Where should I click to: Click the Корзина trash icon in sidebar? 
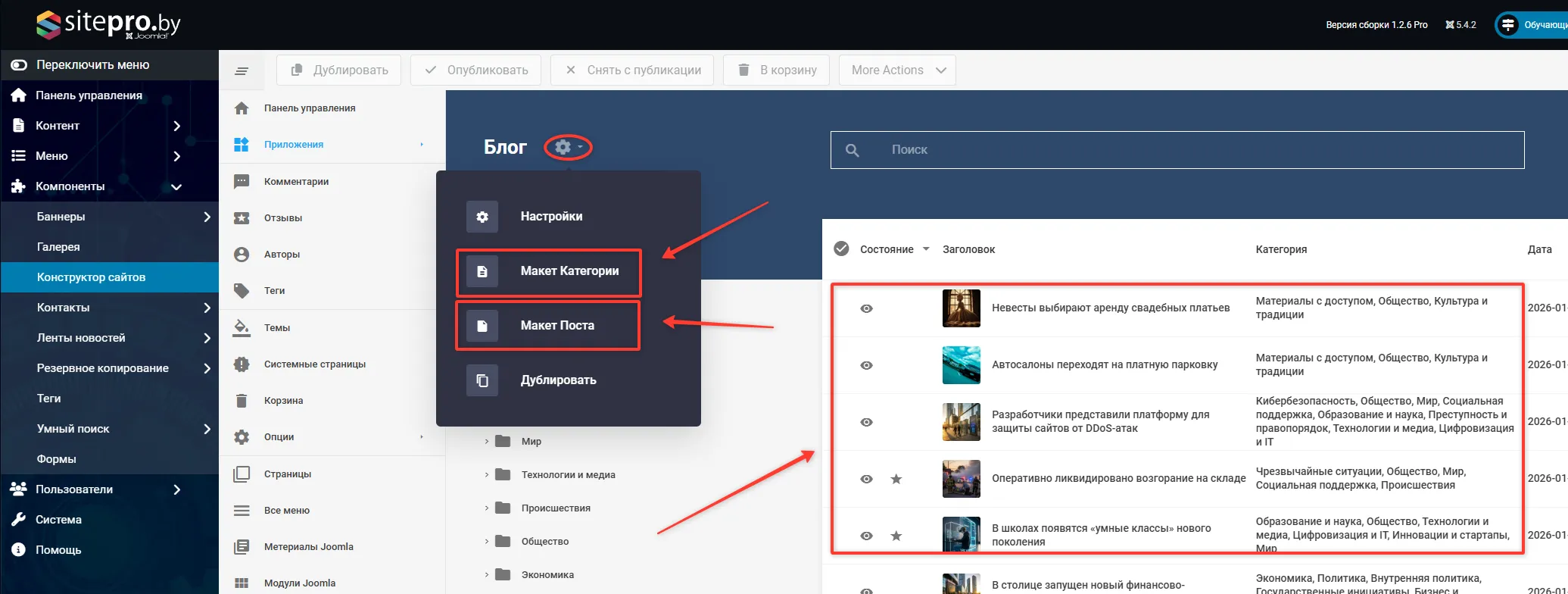pos(242,401)
